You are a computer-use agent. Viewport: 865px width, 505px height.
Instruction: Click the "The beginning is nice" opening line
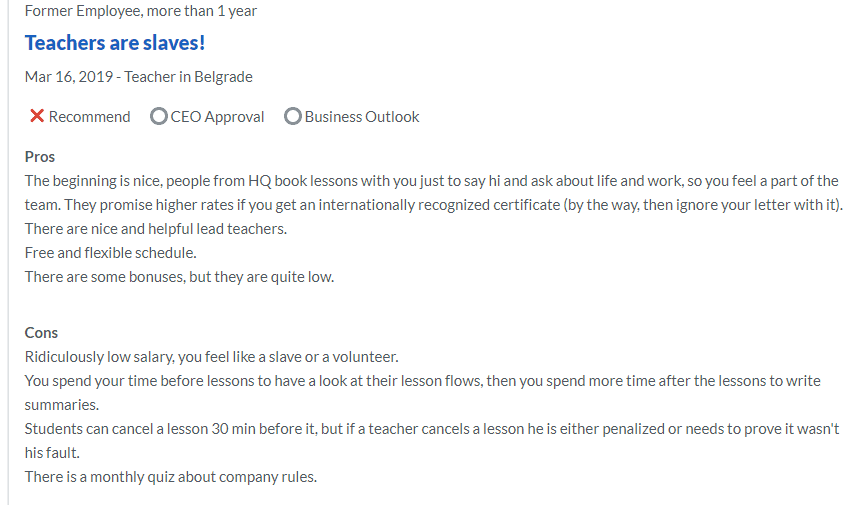(x=431, y=180)
